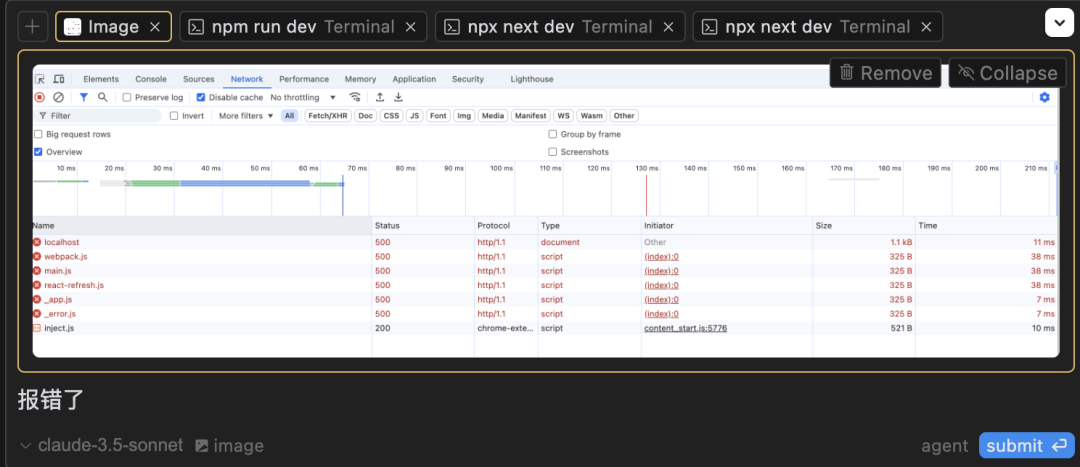
Task: Sort requests by the Status column header
Action: [423, 225]
